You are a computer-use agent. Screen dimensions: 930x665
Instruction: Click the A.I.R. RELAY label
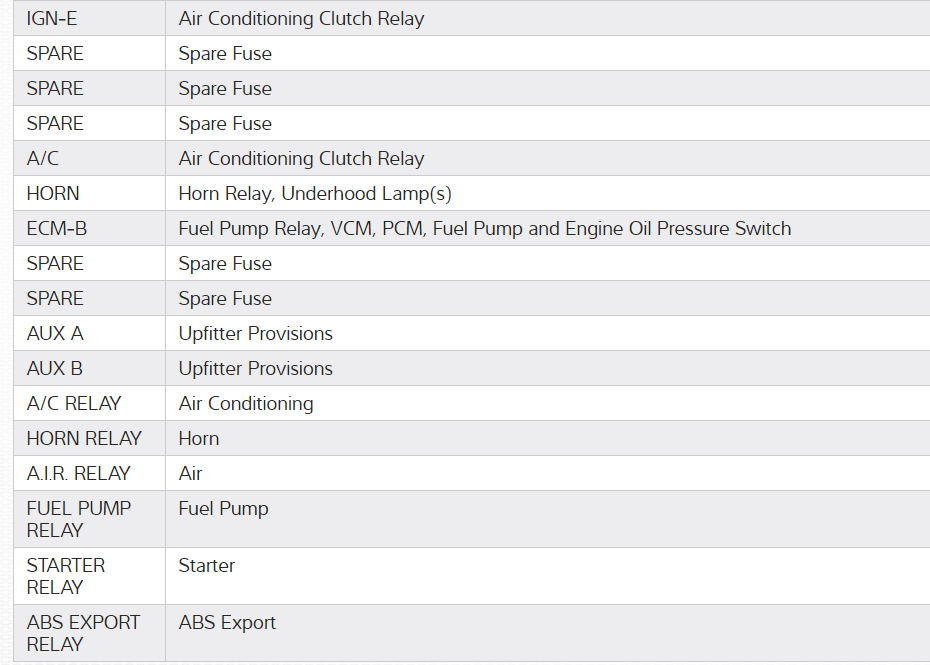(78, 474)
